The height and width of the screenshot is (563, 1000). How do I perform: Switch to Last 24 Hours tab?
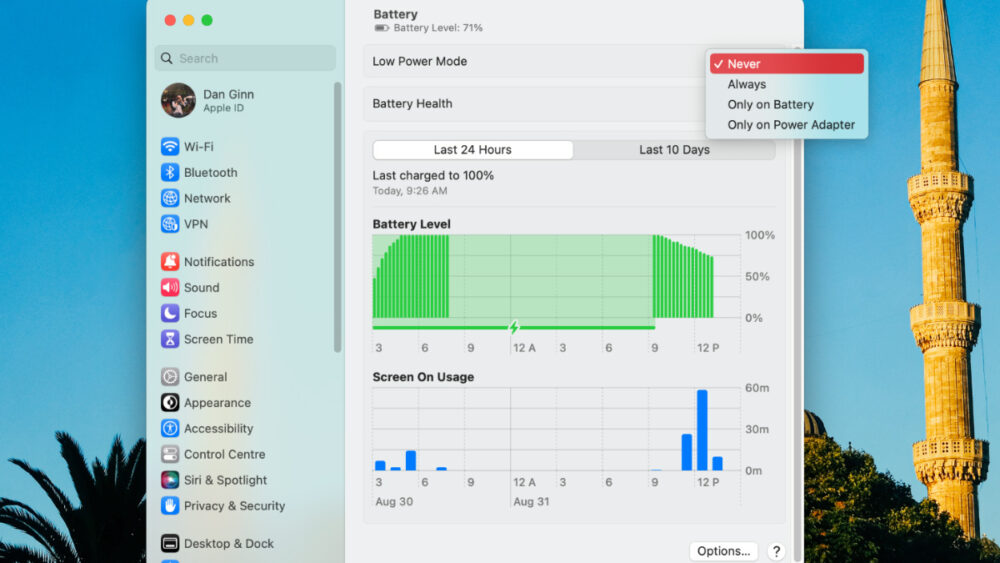point(473,150)
